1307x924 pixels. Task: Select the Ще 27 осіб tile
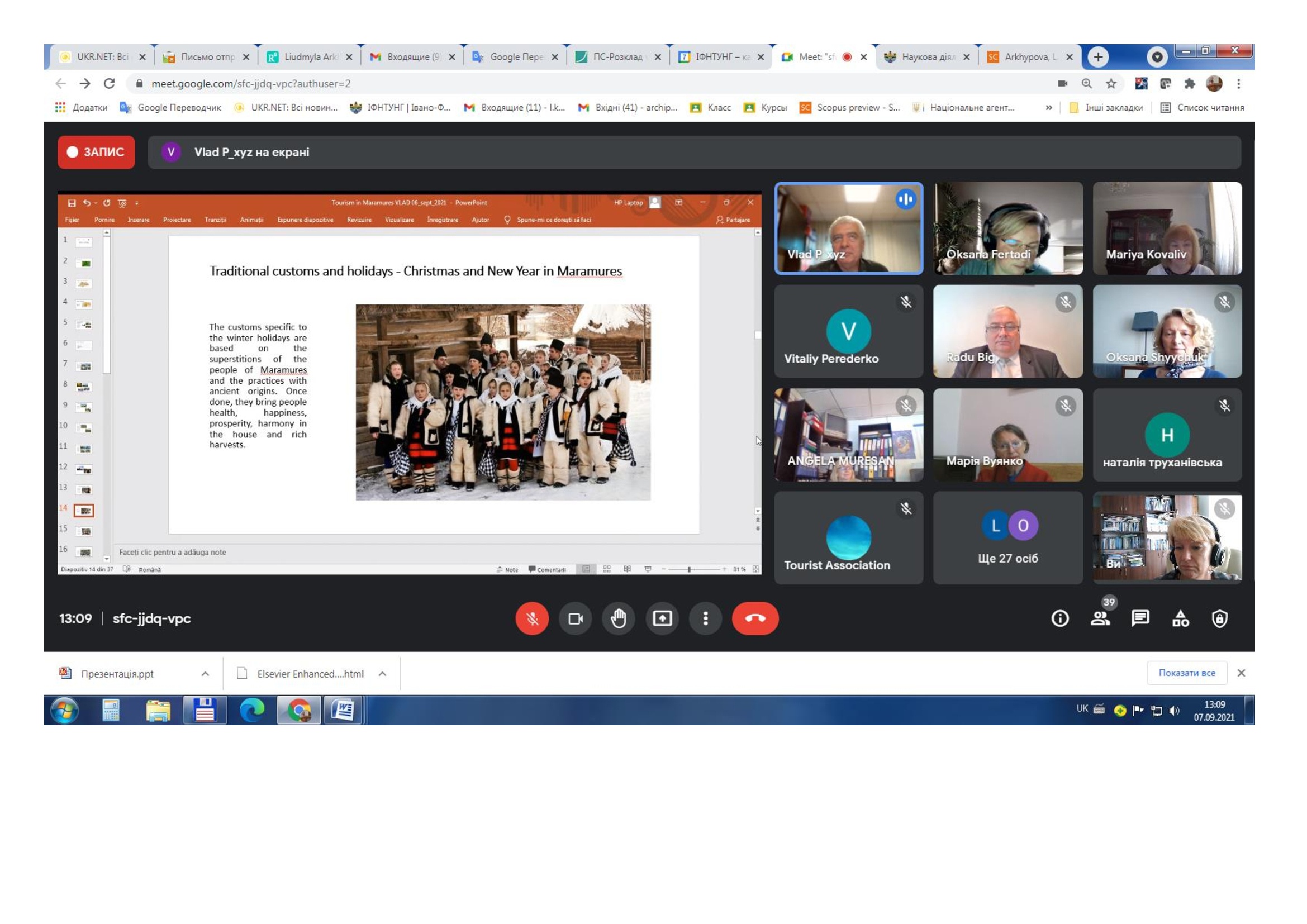tap(1007, 537)
